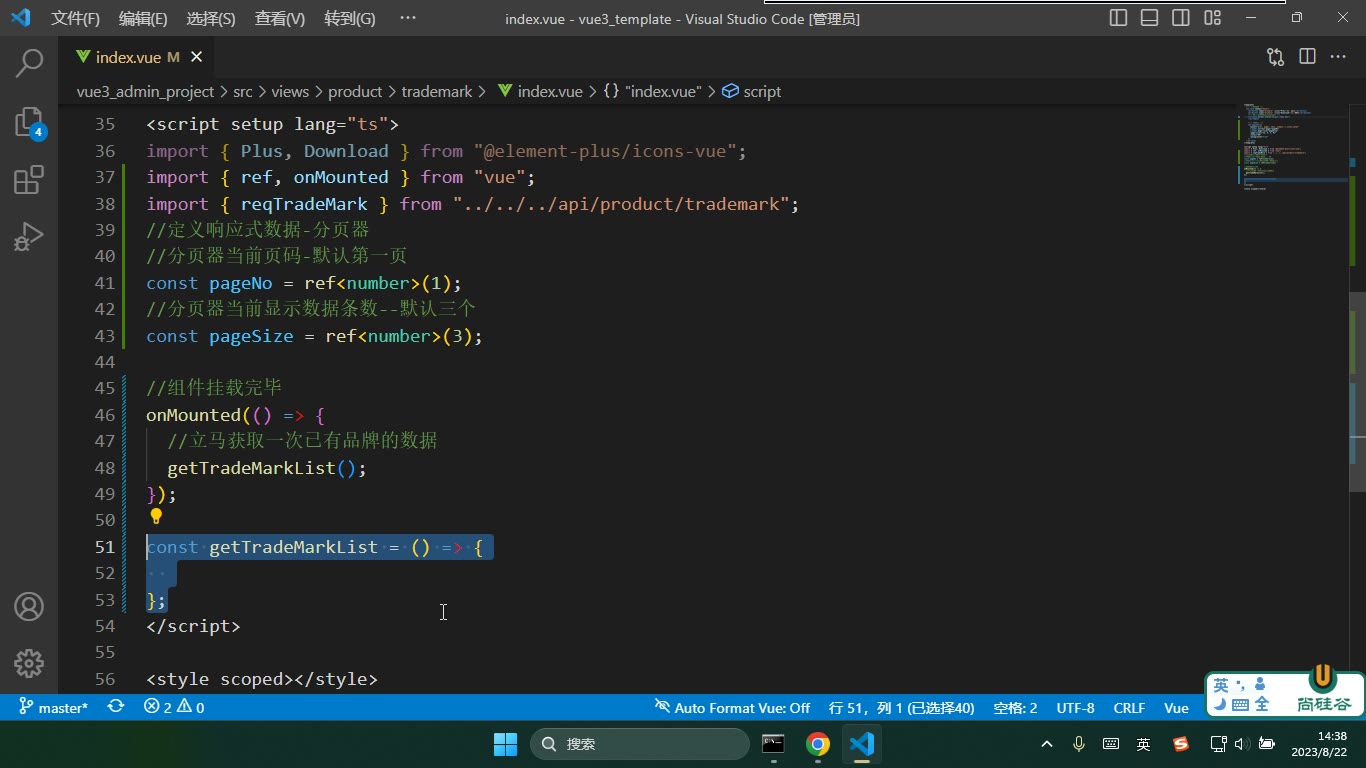Screen dimensions: 1366x768
Task: Open the master* branch indicator
Action: pos(53,707)
